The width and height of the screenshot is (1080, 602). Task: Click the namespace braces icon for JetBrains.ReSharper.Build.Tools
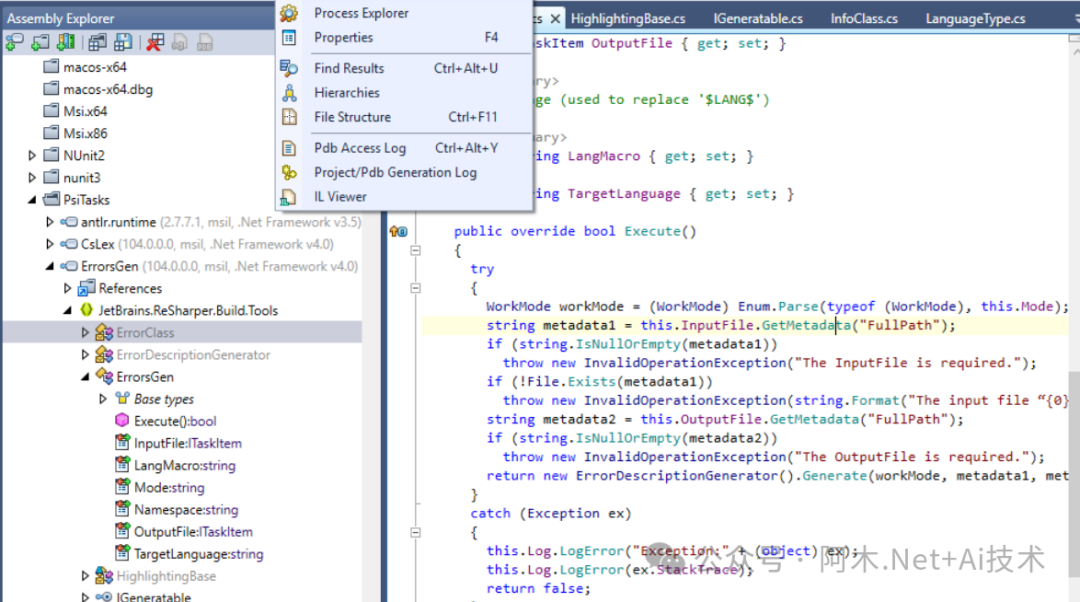click(x=86, y=311)
